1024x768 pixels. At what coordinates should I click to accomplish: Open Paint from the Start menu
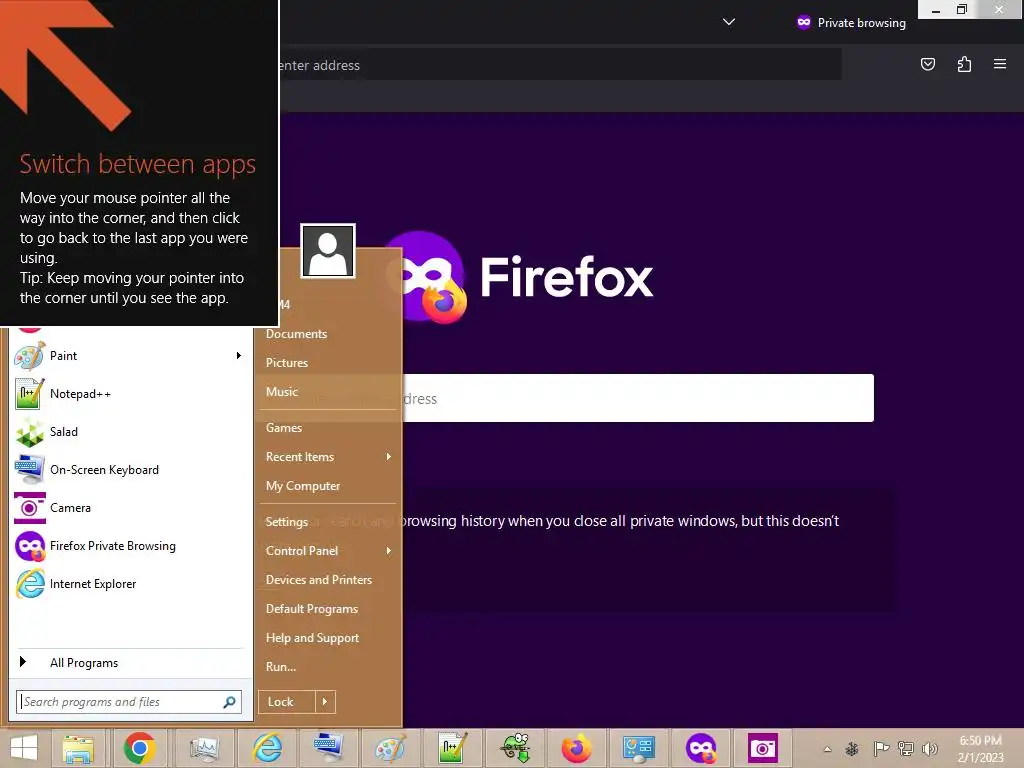(129, 356)
